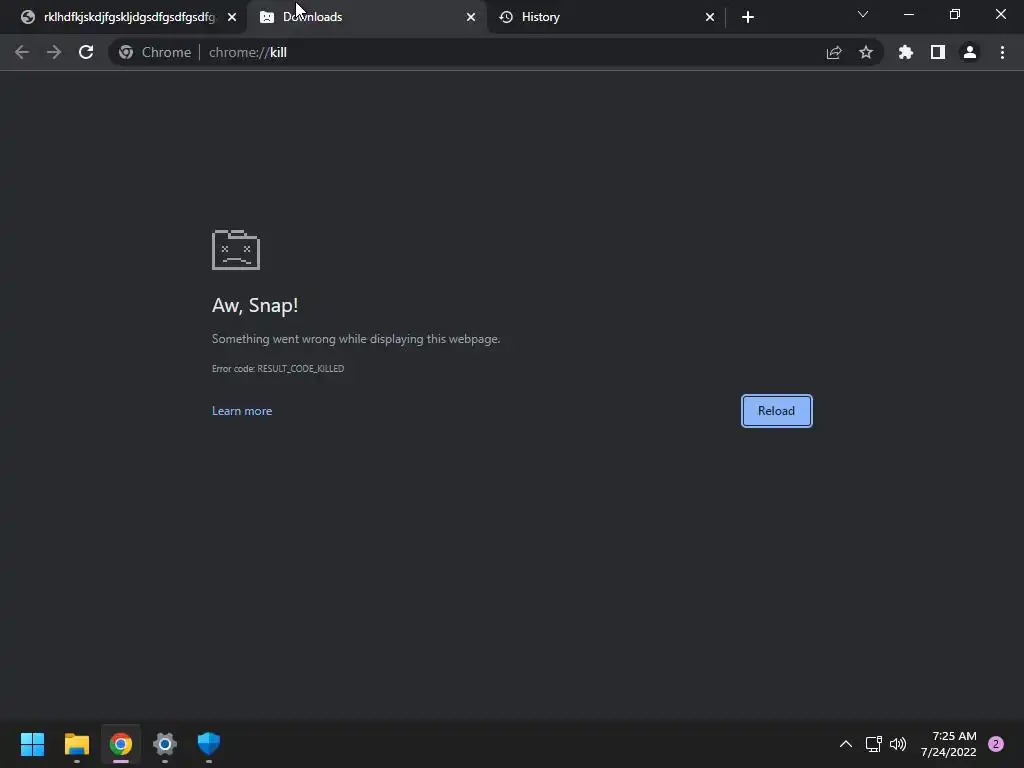Screen dimensions: 1024x768
Task: Bookmark this tab with the star
Action: (x=866, y=52)
